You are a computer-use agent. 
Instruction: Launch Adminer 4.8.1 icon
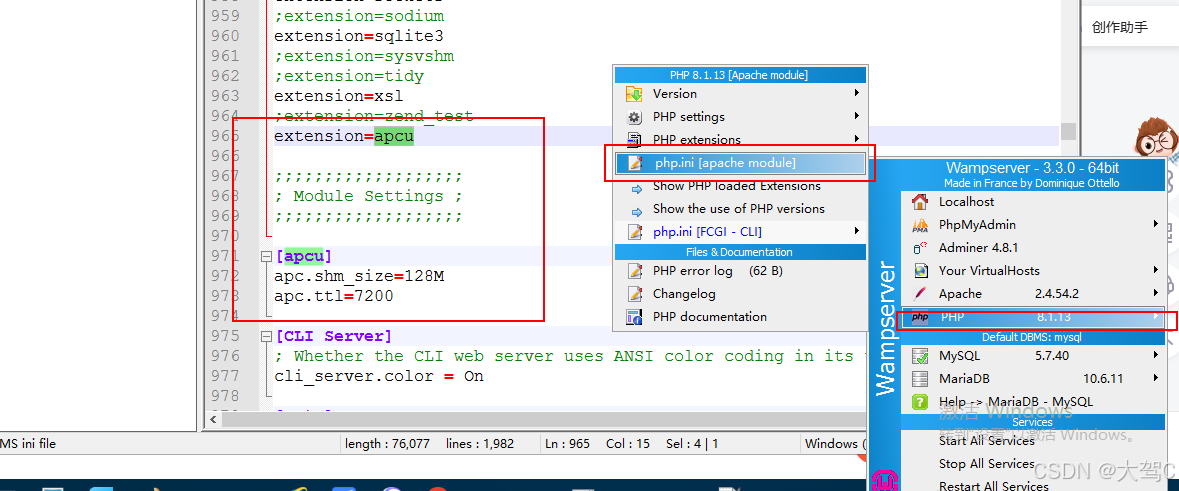(x=920, y=247)
